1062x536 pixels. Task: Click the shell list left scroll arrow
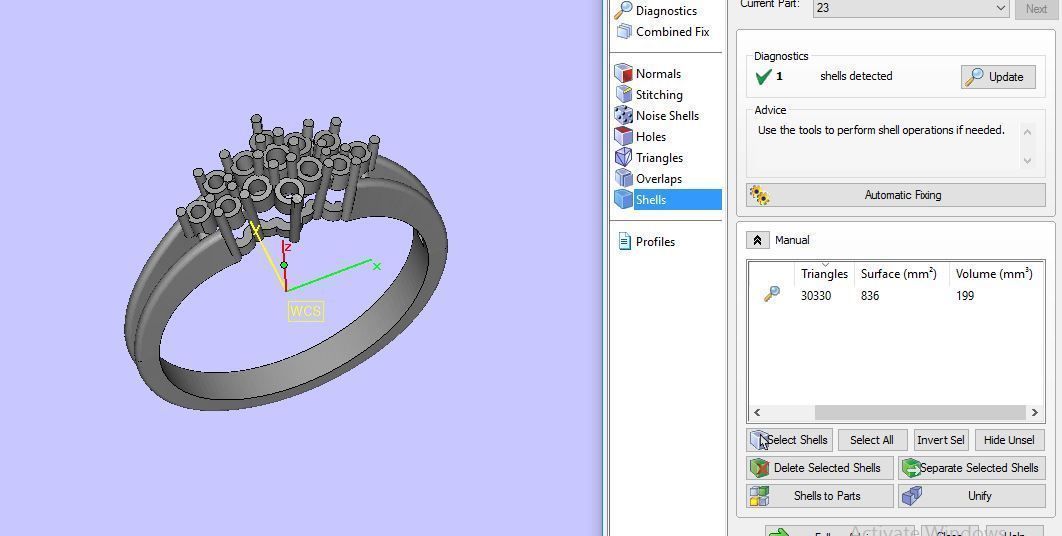(x=757, y=412)
